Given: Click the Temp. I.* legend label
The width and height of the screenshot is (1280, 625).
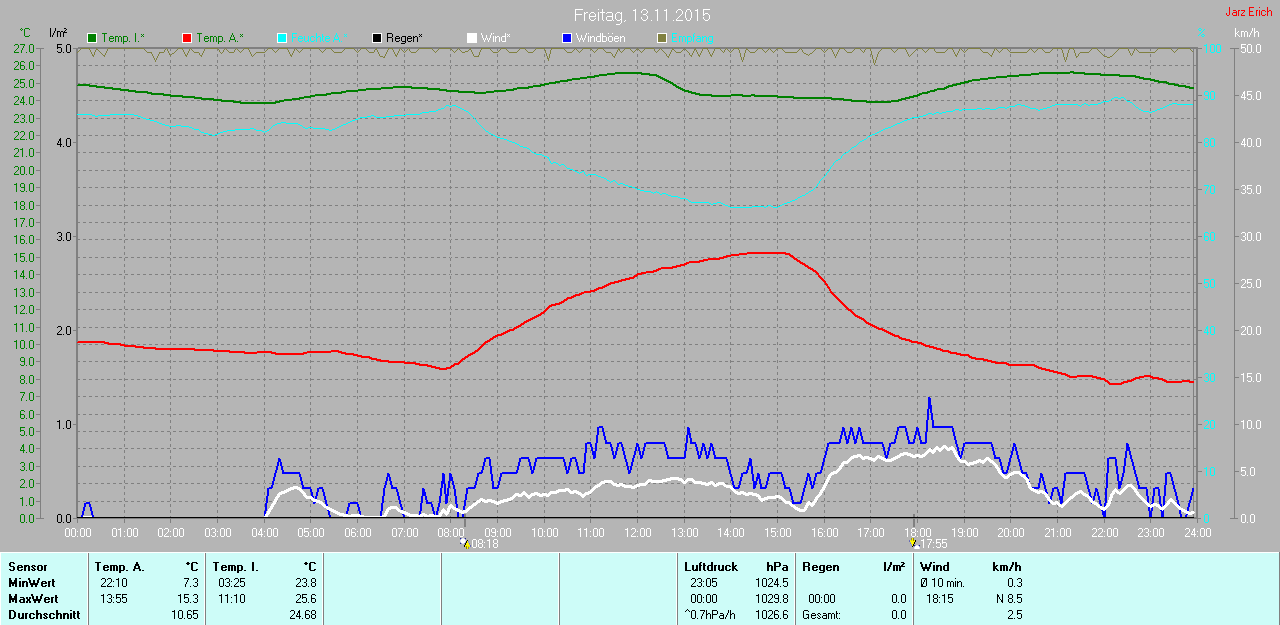Looking at the screenshot, I should pyautogui.click(x=123, y=38).
